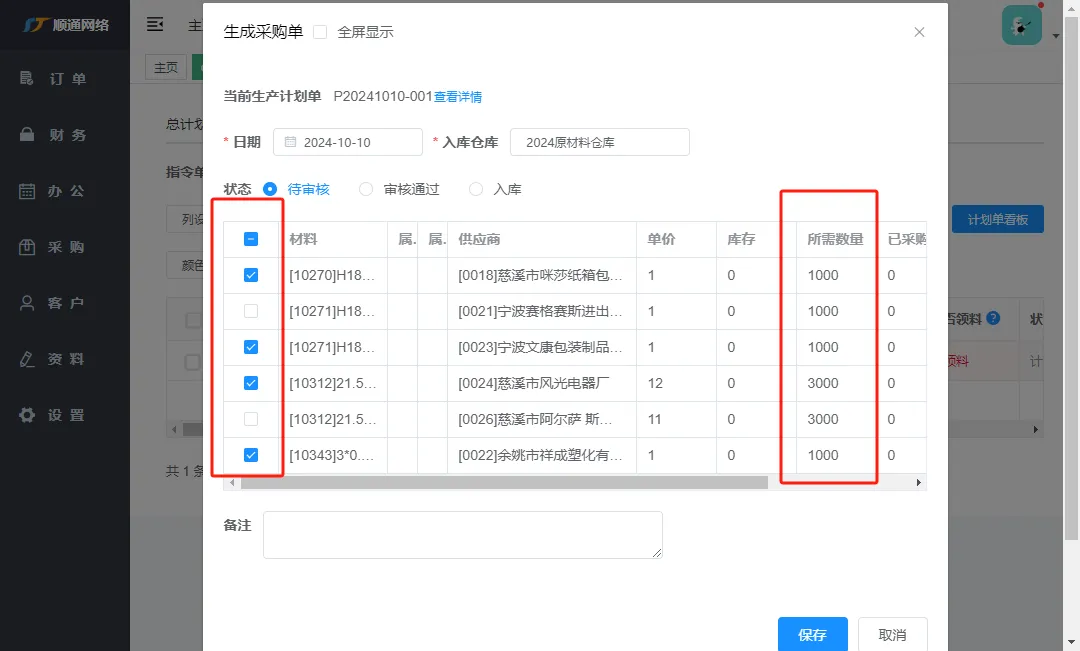1080x651 pixels.
Task: Click the 备注 remarks text area
Action: click(463, 535)
